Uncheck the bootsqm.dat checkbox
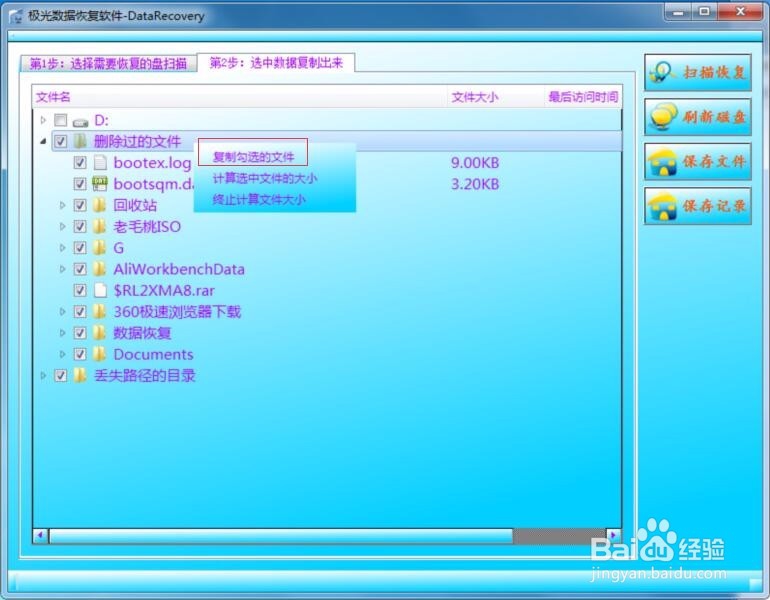This screenshot has width=770, height=600. pos(80,184)
